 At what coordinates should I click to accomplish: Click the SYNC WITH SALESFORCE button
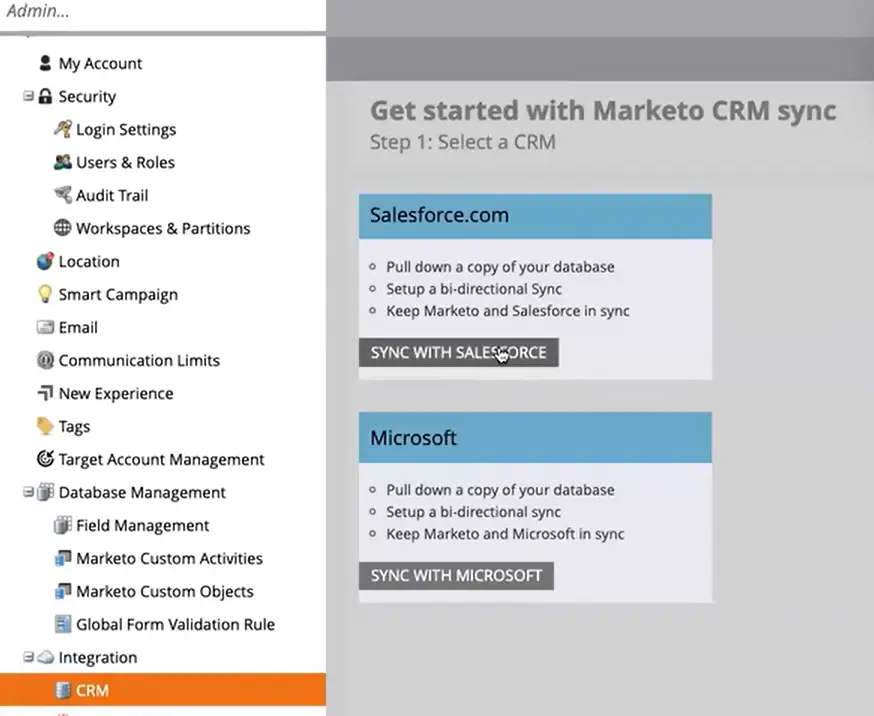pyautogui.click(x=458, y=352)
